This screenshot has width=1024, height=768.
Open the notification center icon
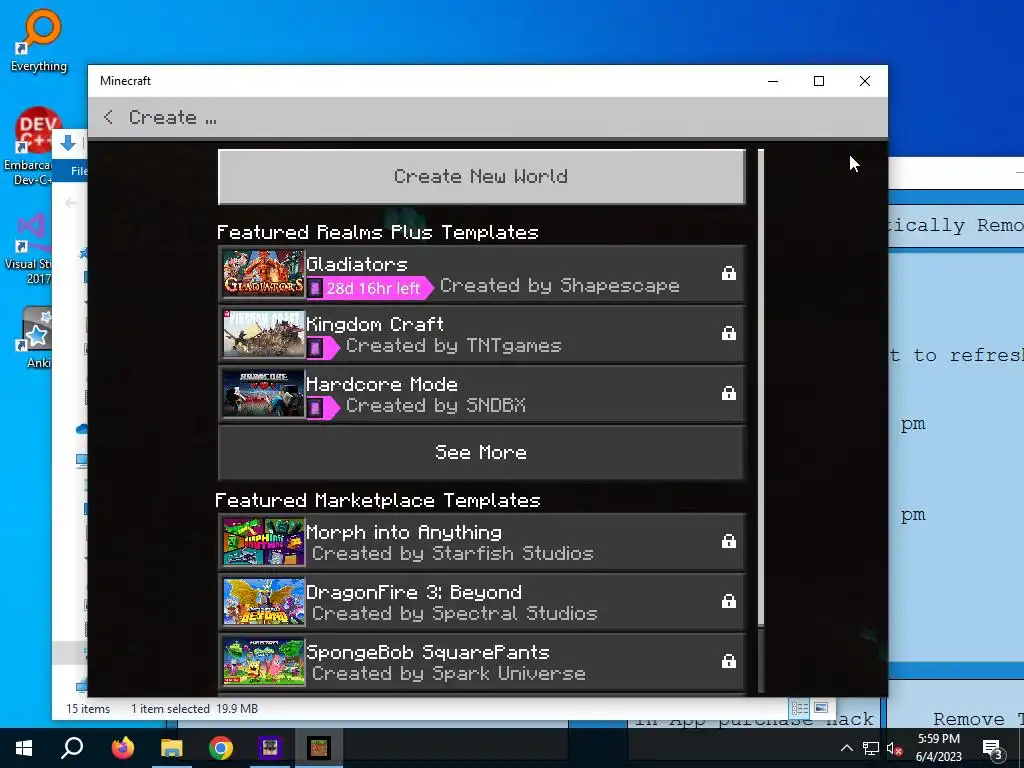pyautogui.click(x=993, y=749)
